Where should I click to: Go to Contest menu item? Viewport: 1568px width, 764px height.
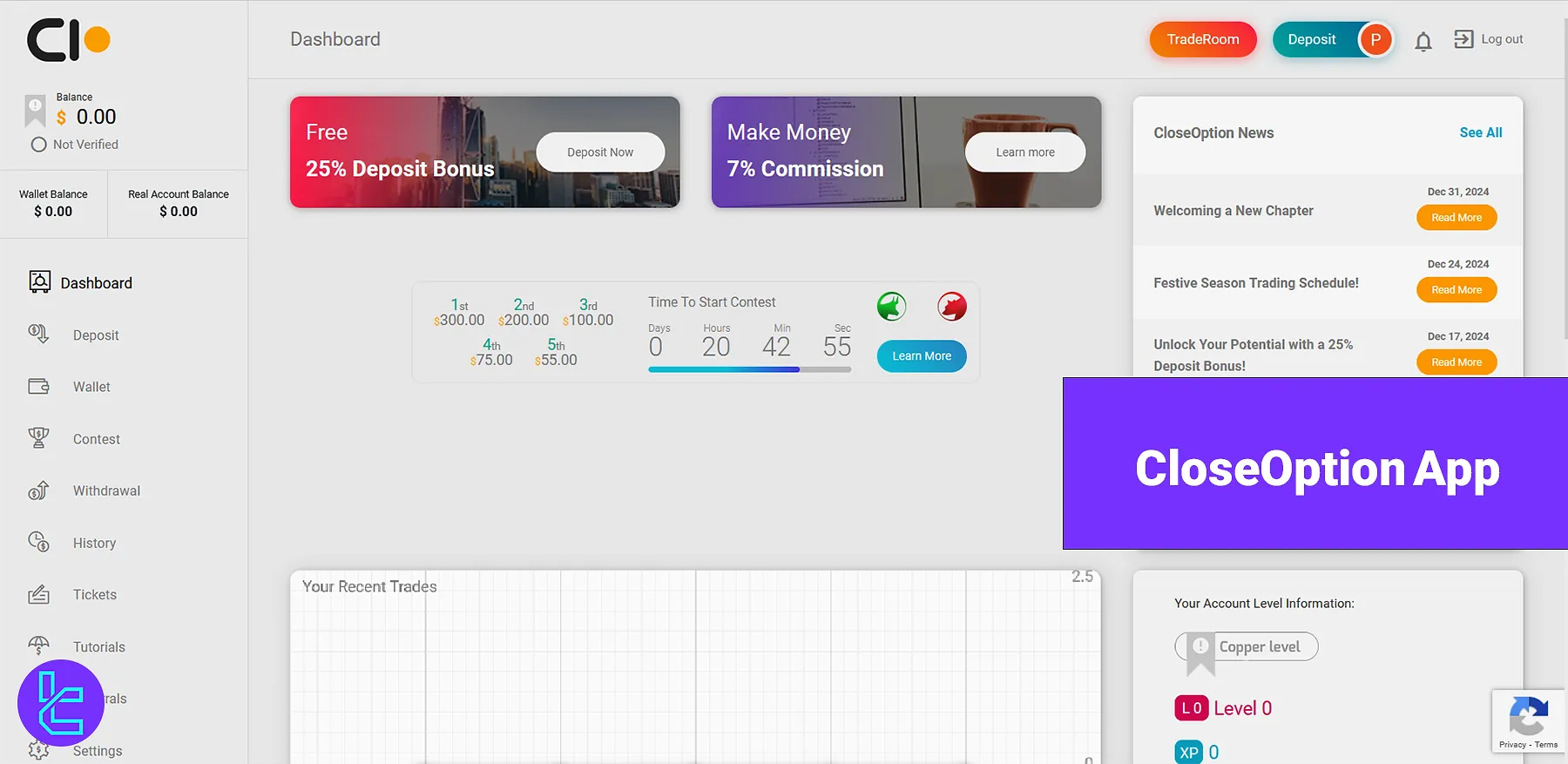click(97, 439)
